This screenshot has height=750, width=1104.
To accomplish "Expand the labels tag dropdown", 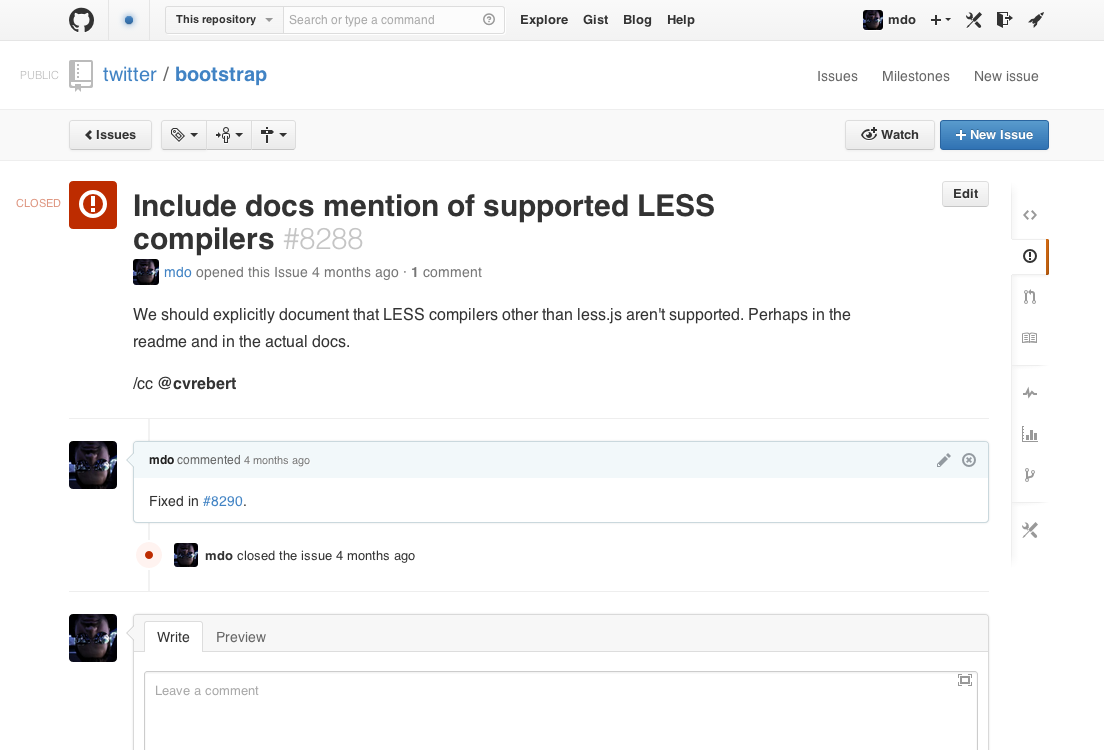I will pyautogui.click(x=184, y=135).
